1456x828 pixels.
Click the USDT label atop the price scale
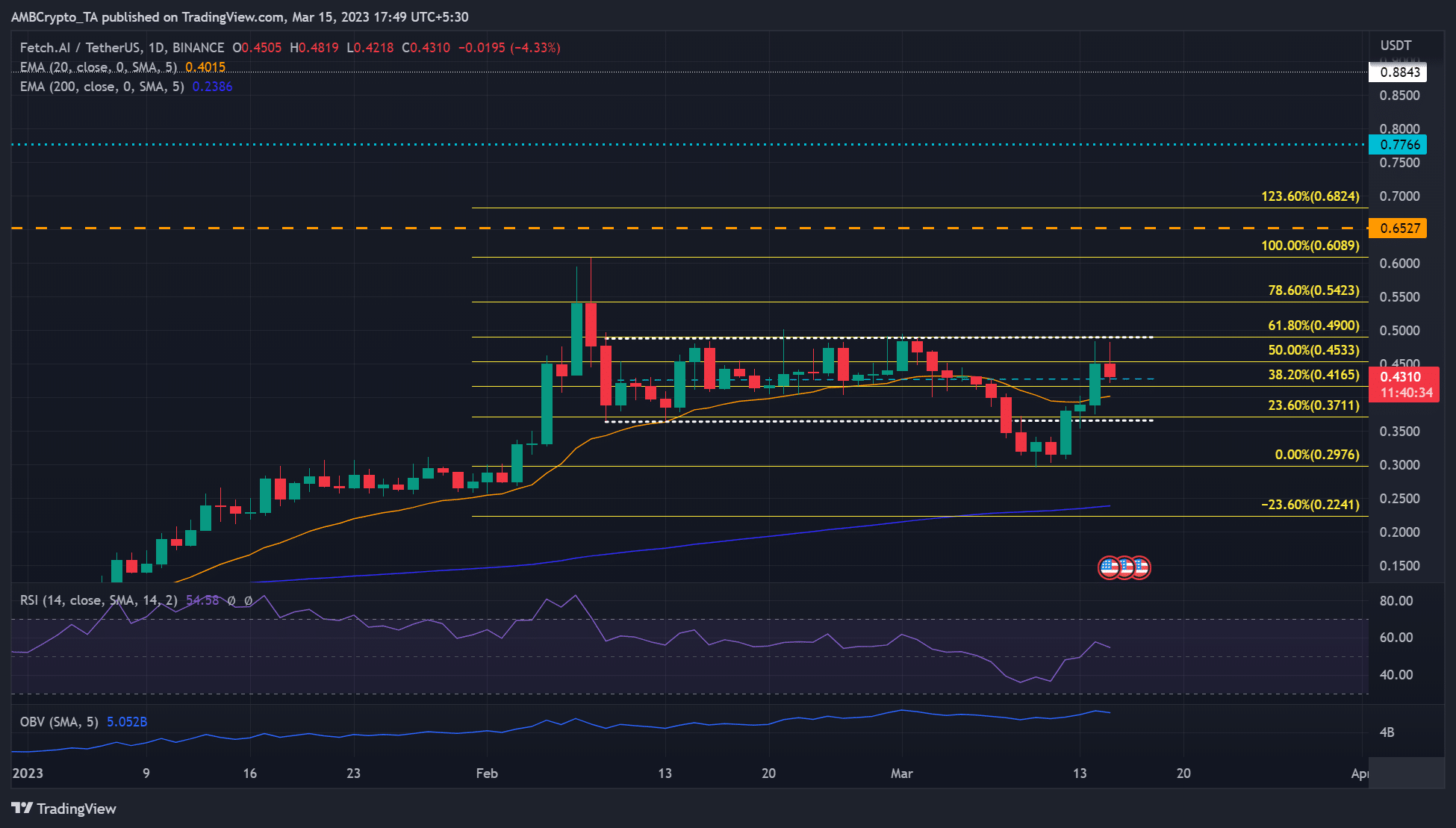point(1396,44)
